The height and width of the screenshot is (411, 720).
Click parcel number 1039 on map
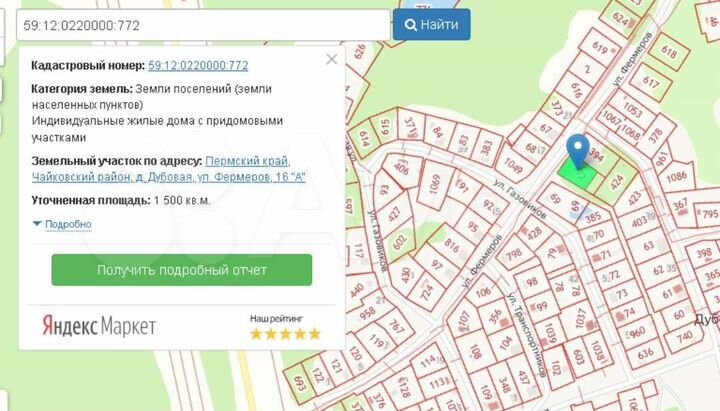pos(550,333)
